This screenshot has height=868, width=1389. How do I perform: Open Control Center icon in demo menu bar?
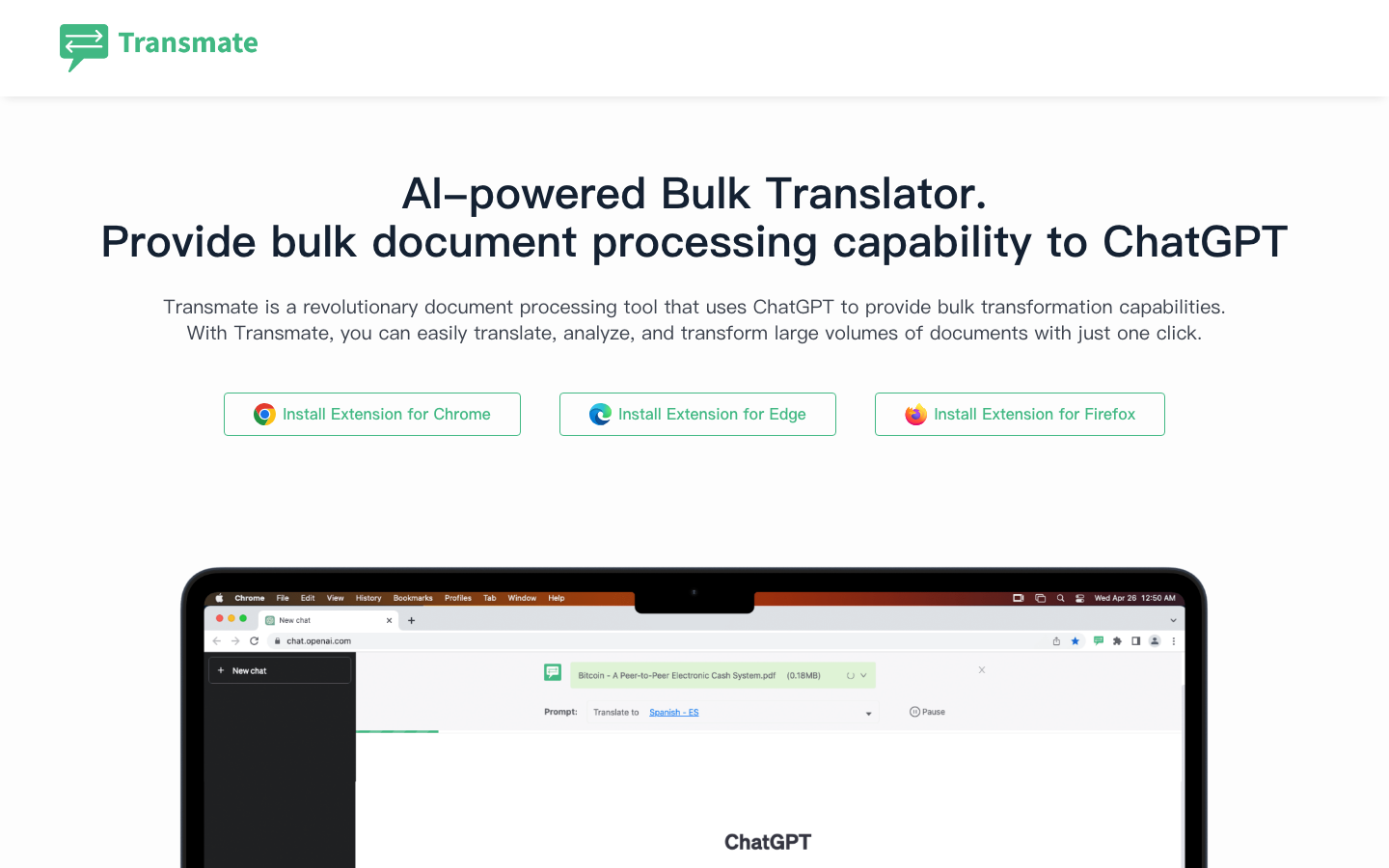point(1079,598)
